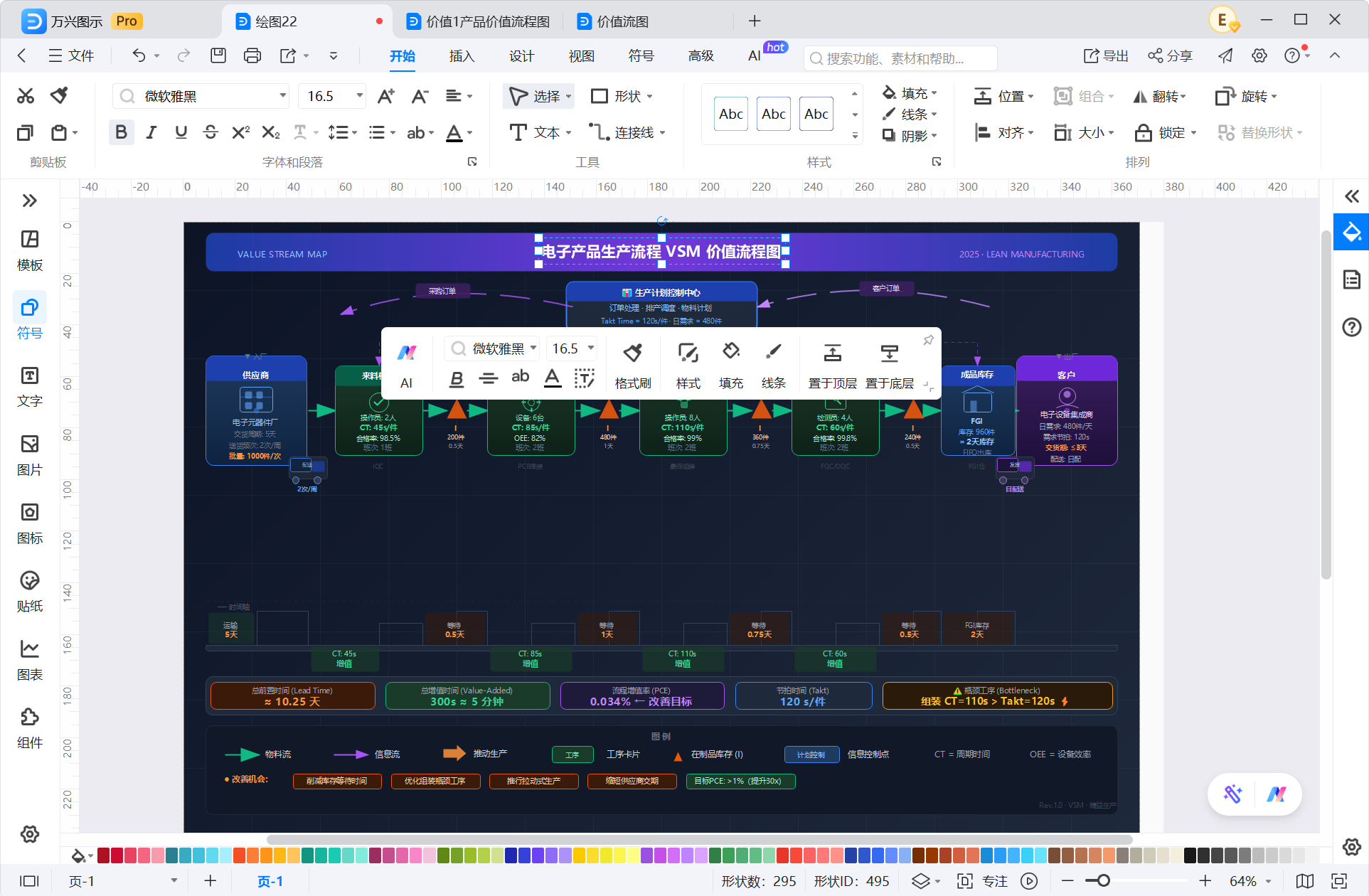The image size is (1369, 896).
Task: Adjust the zoom slider in status bar
Action: (1103, 881)
